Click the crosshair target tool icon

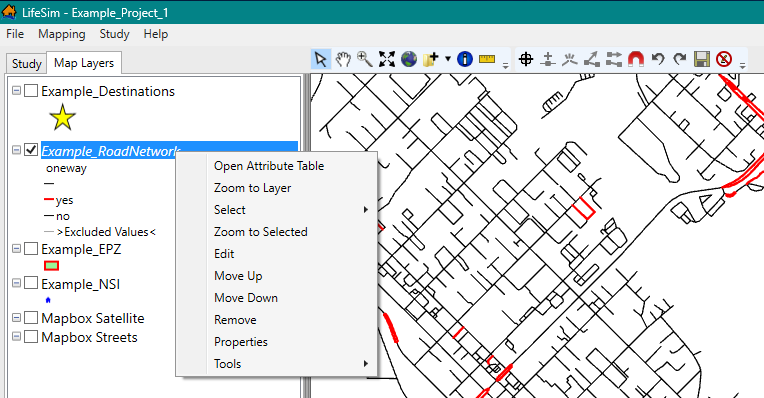point(526,59)
